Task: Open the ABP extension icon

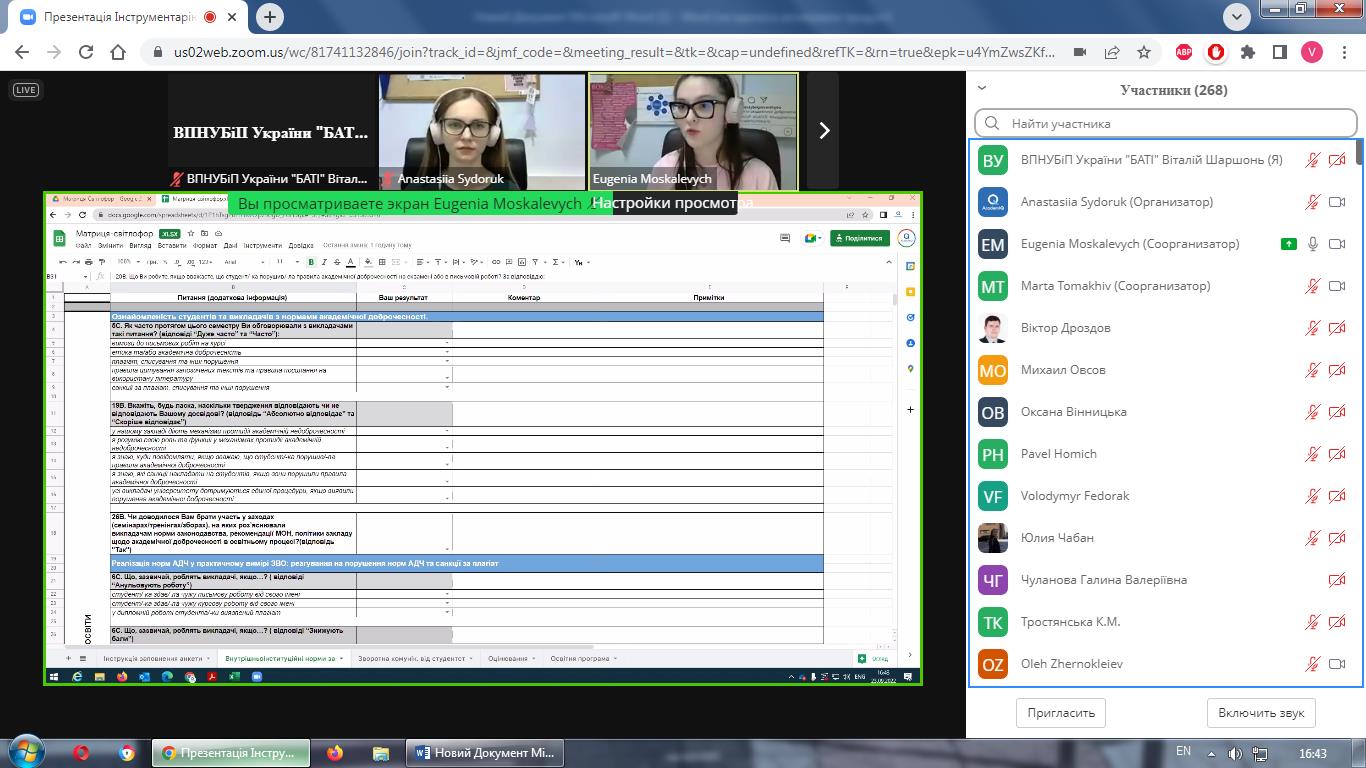Action: click(1183, 52)
